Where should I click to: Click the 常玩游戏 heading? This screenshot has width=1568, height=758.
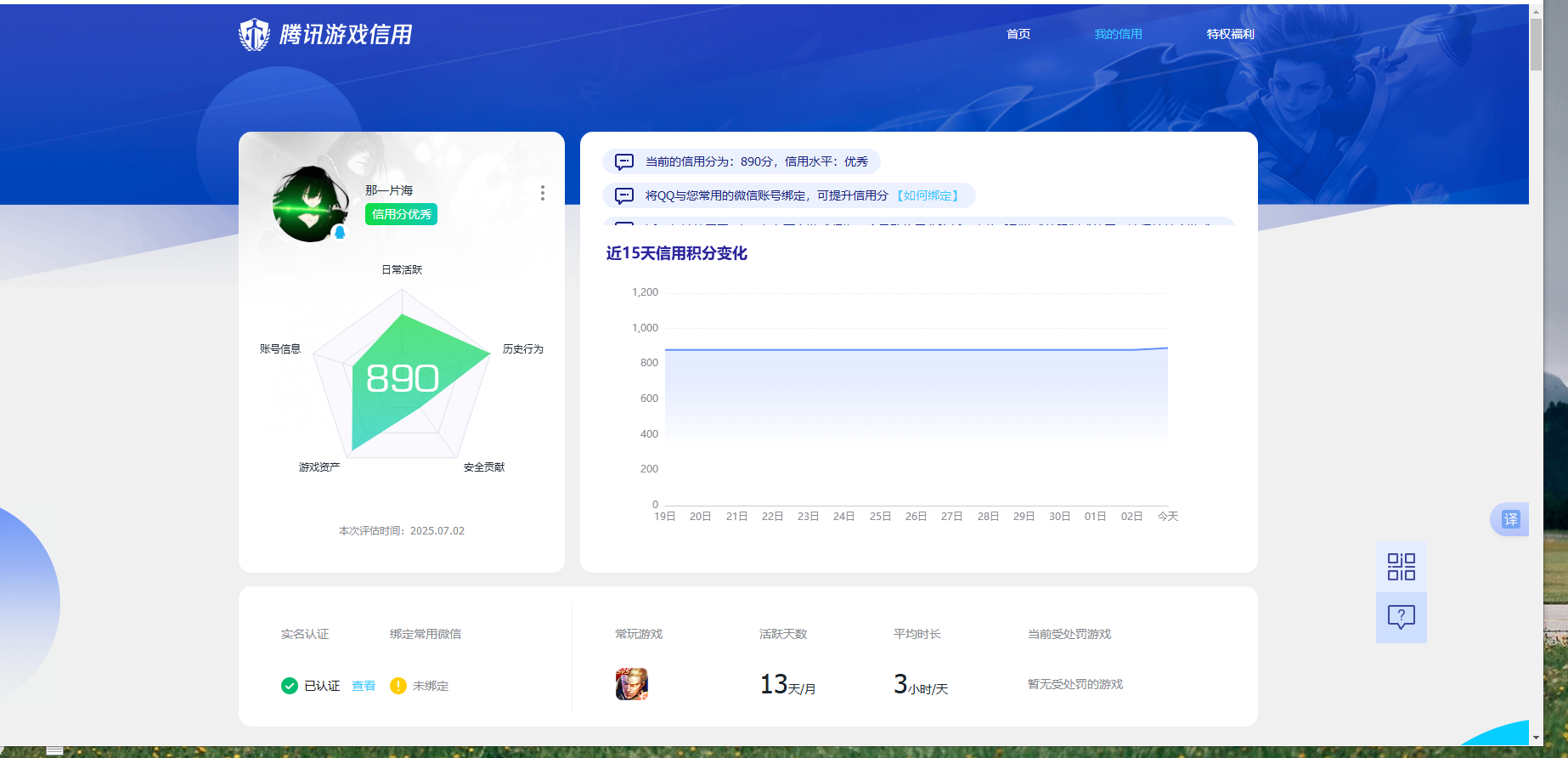point(639,634)
